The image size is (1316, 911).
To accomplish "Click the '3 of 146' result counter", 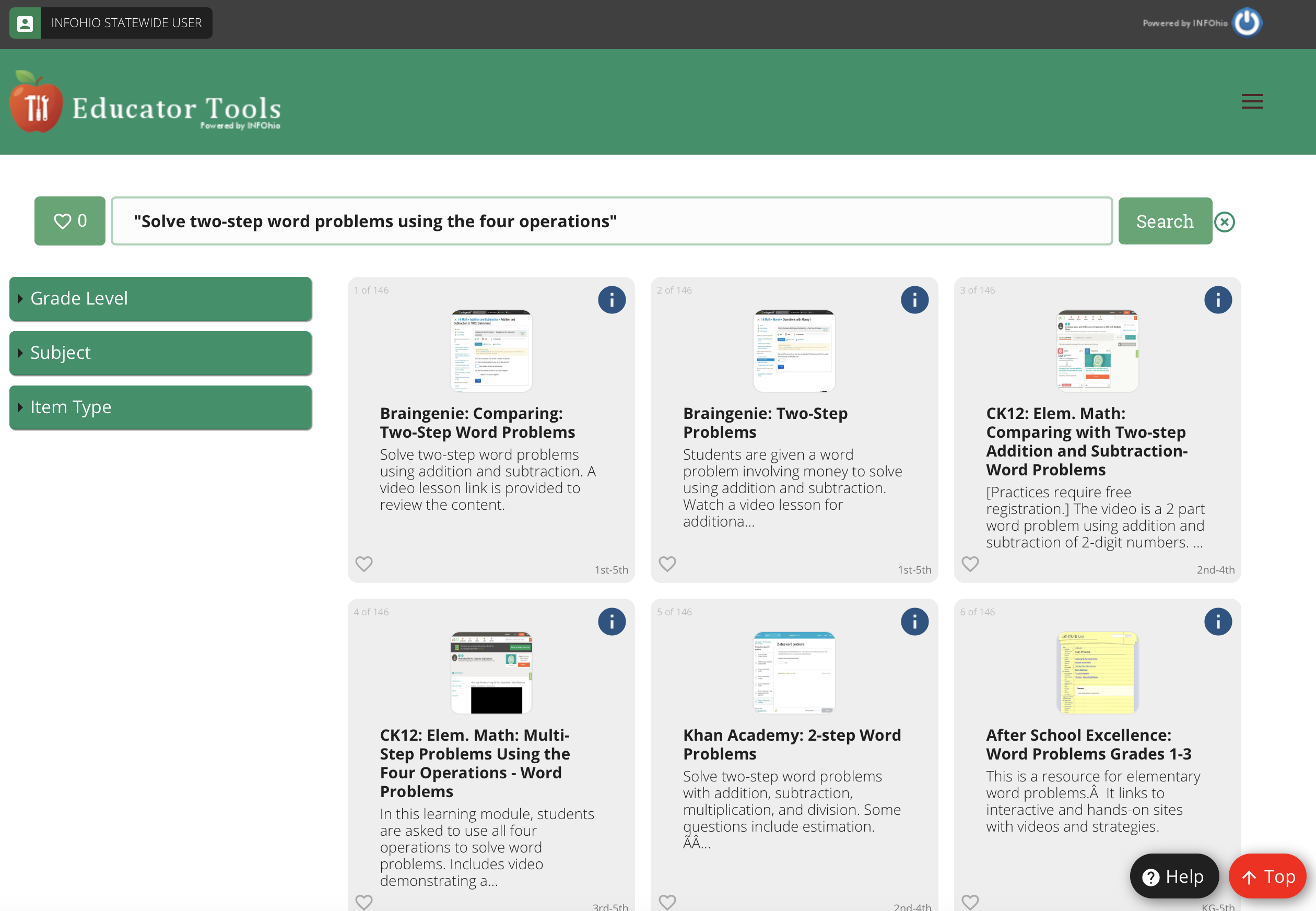I will click(x=977, y=290).
